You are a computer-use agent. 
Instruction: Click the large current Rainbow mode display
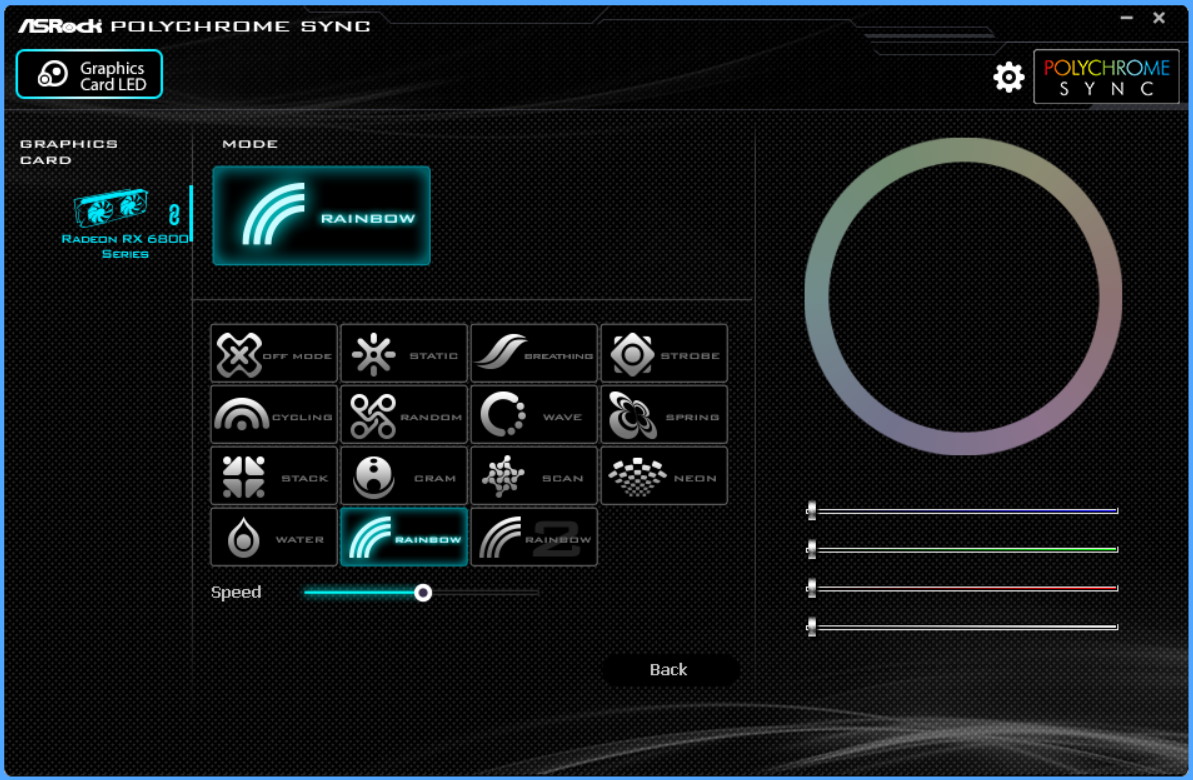coord(321,215)
